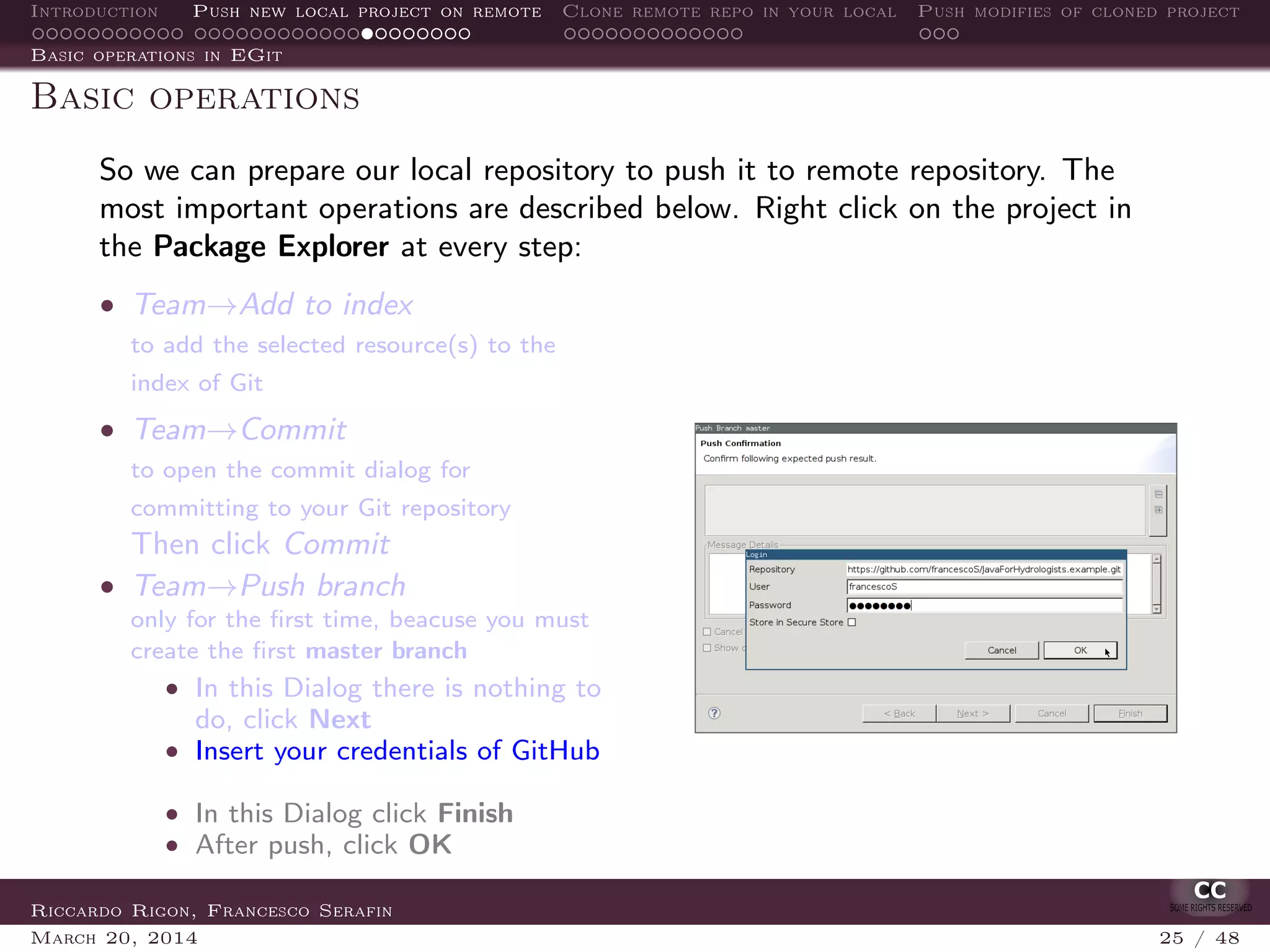Click the 'Push Branch master' title bar

pyautogui.click(x=936, y=428)
